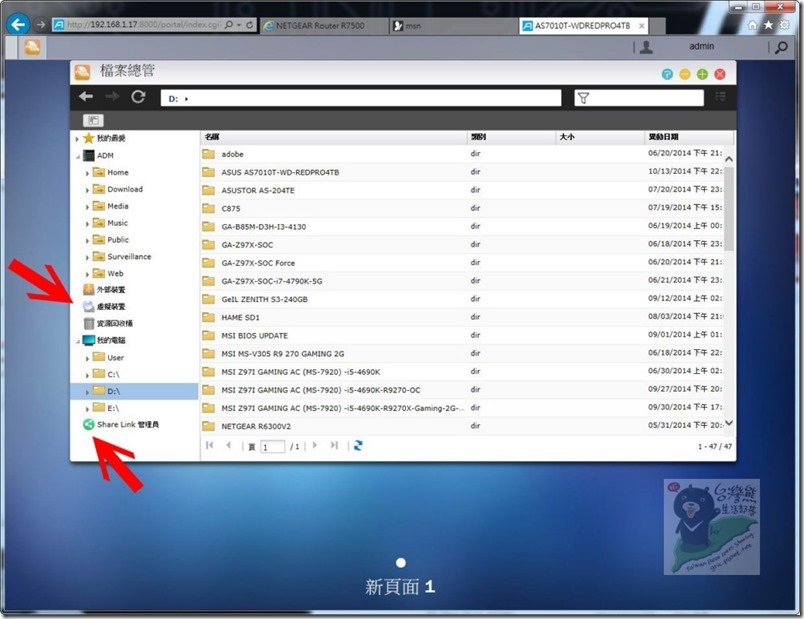Screen dimensions: 804x619
Task: Open the ASUSTOR AS-204TE folder
Action: click(x=258, y=191)
